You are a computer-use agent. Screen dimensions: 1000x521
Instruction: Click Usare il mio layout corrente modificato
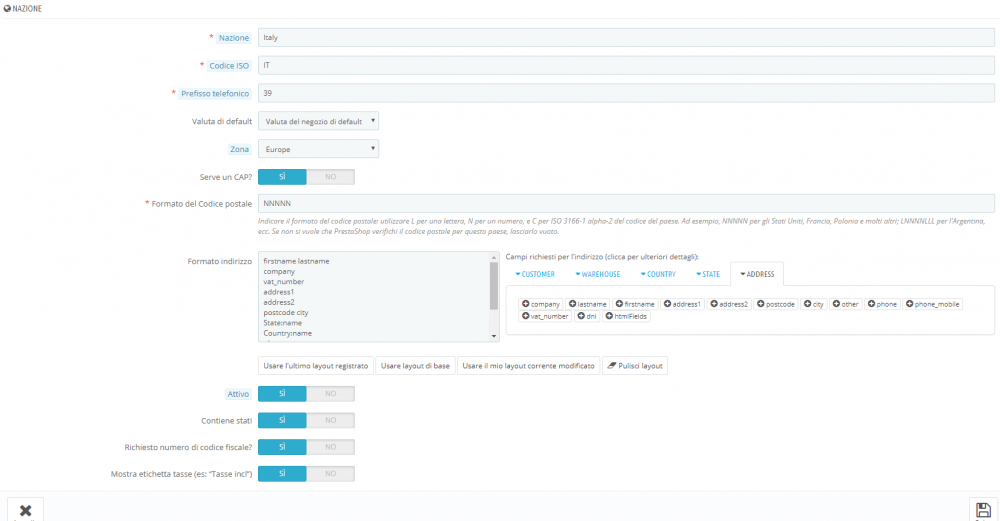click(528, 366)
